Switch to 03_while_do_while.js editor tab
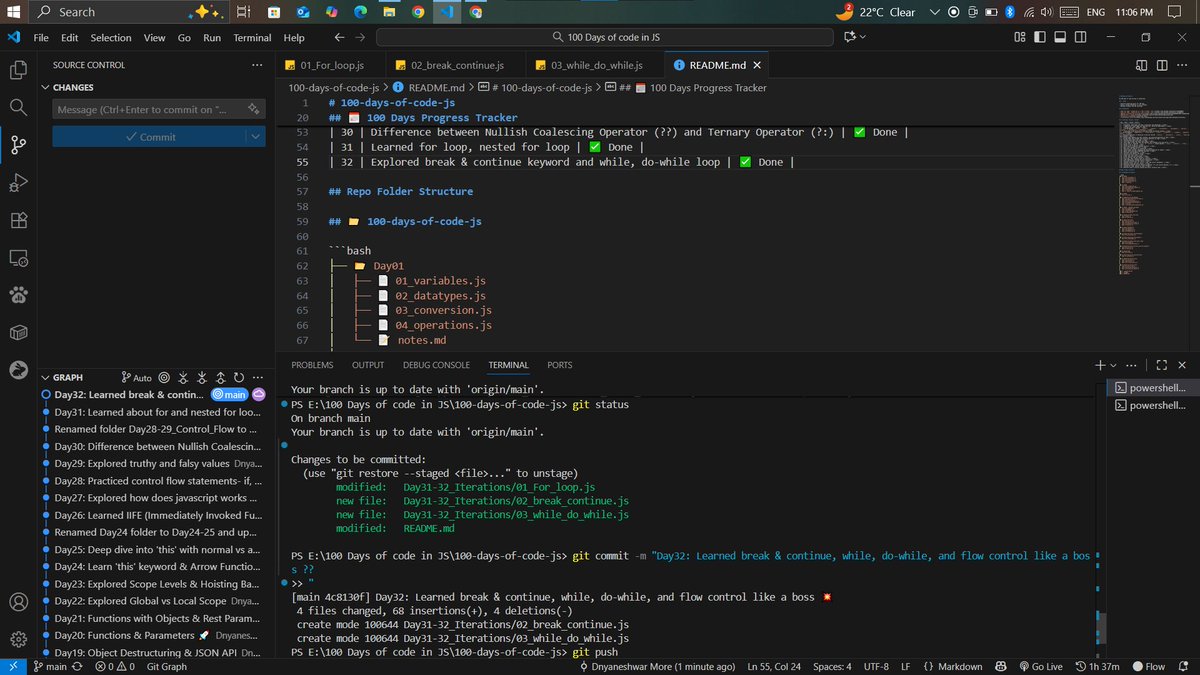This screenshot has width=1200, height=675. coord(597,65)
